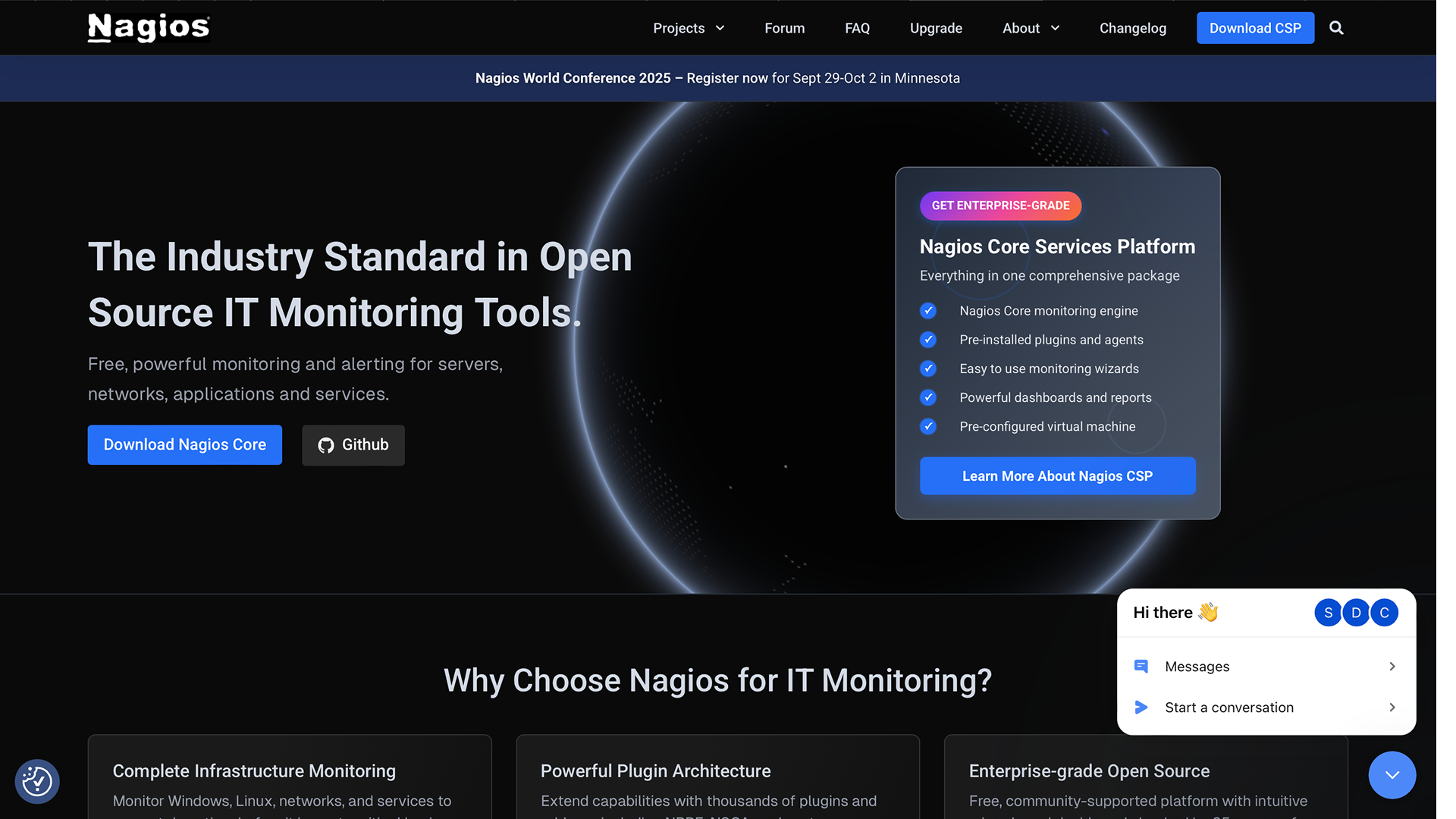1456x819 pixels.
Task: Expand the Projects dropdown menu
Action: [x=689, y=28]
